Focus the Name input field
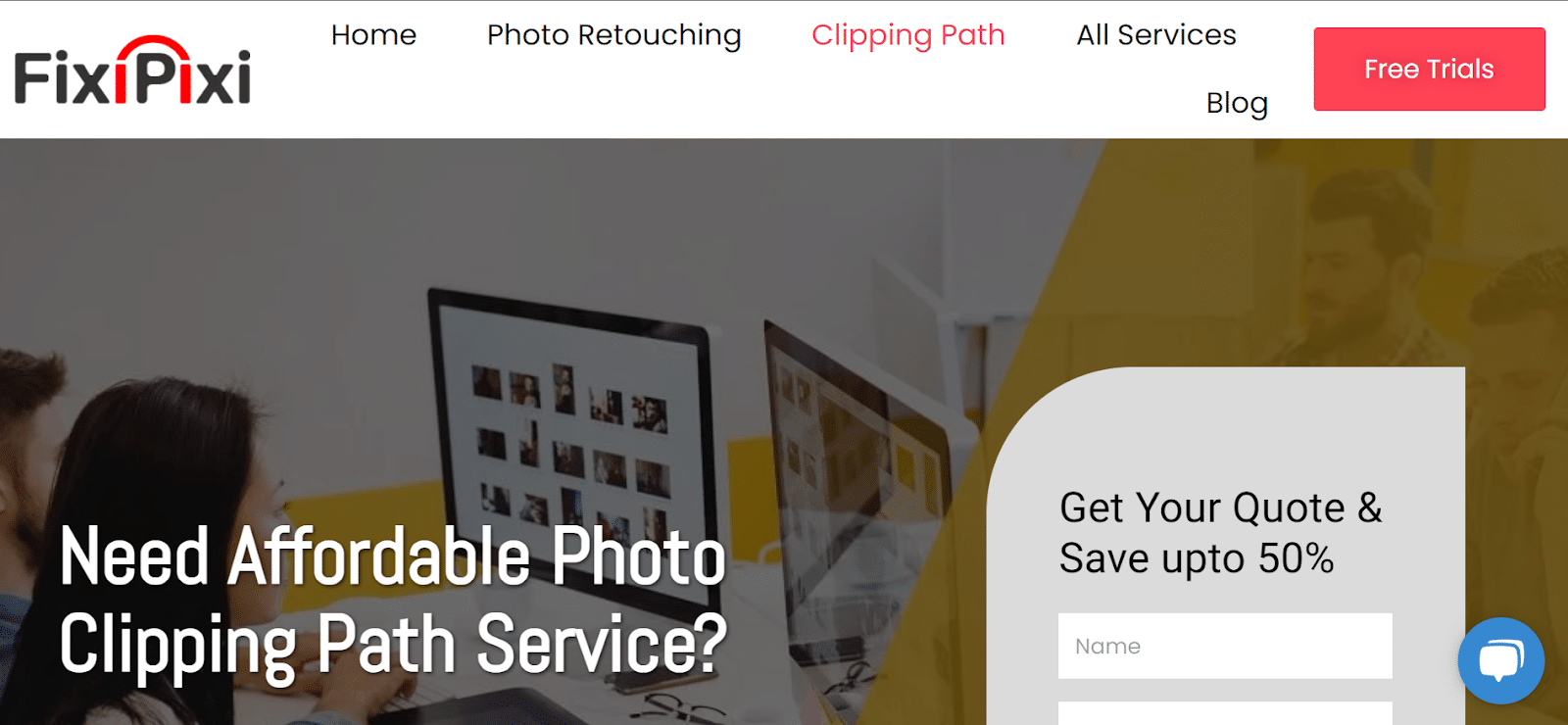Viewport: 1568px width, 725px height. [x=1225, y=646]
